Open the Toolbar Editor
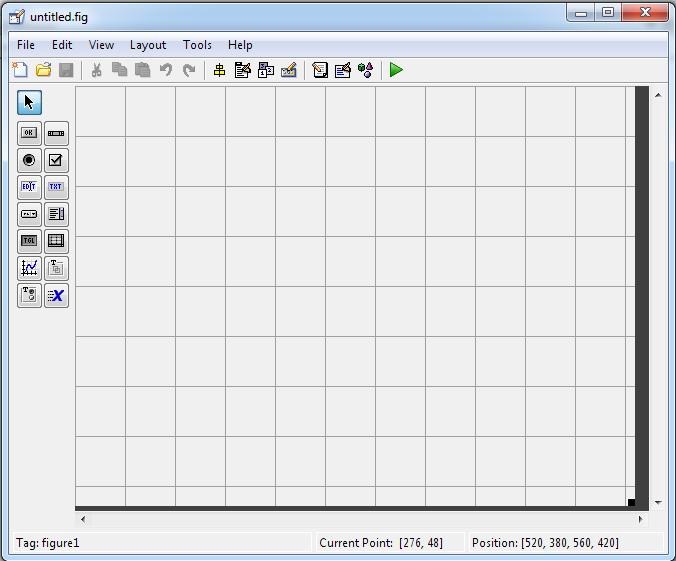Screen dimensions: 676x561 289,70
